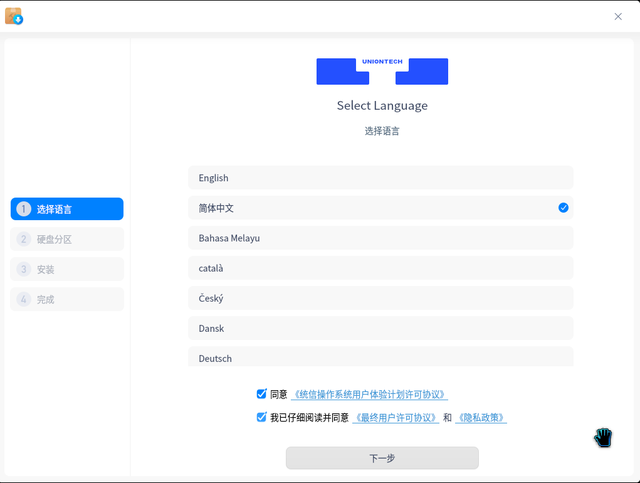This screenshot has height=483, width=640.
Task: Go to the 安装 step in sidebar
Action: (67, 269)
